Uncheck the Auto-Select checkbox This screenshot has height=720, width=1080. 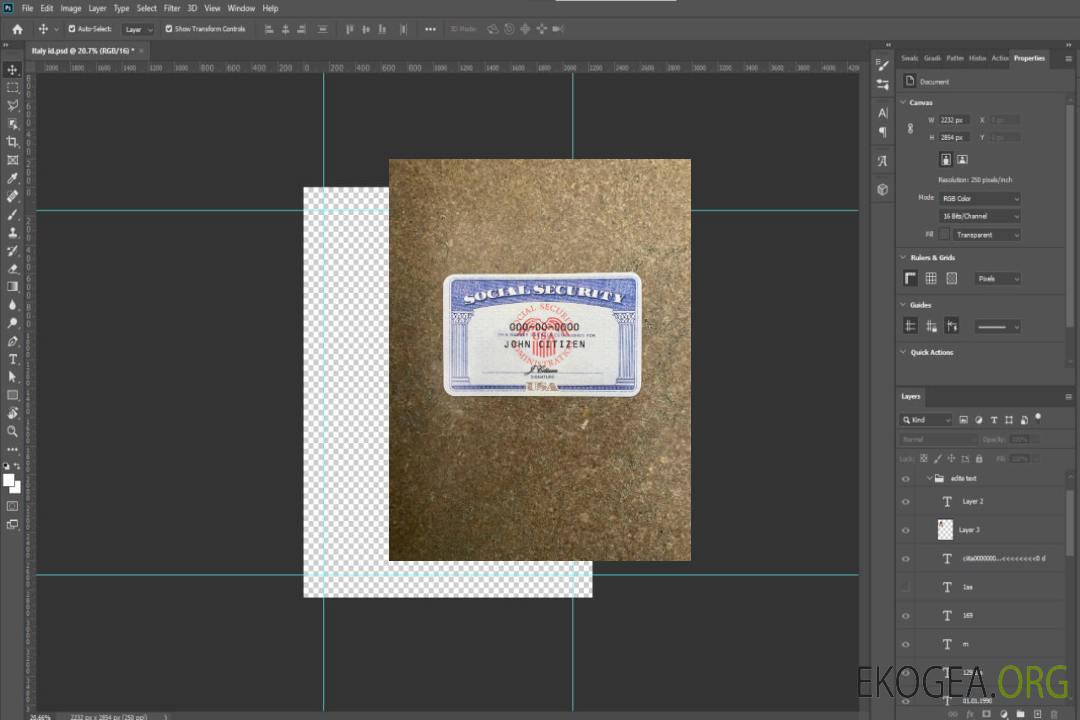tap(72, 29)
